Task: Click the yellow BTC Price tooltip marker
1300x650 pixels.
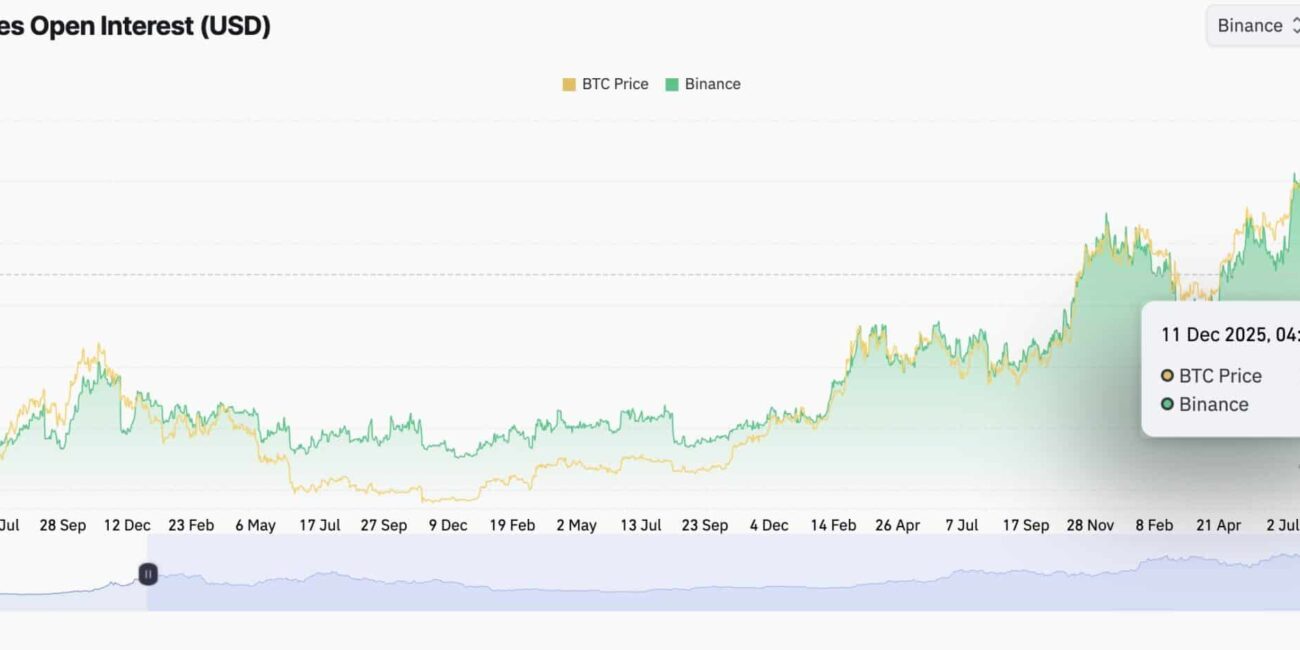Action: [1167, 376]
